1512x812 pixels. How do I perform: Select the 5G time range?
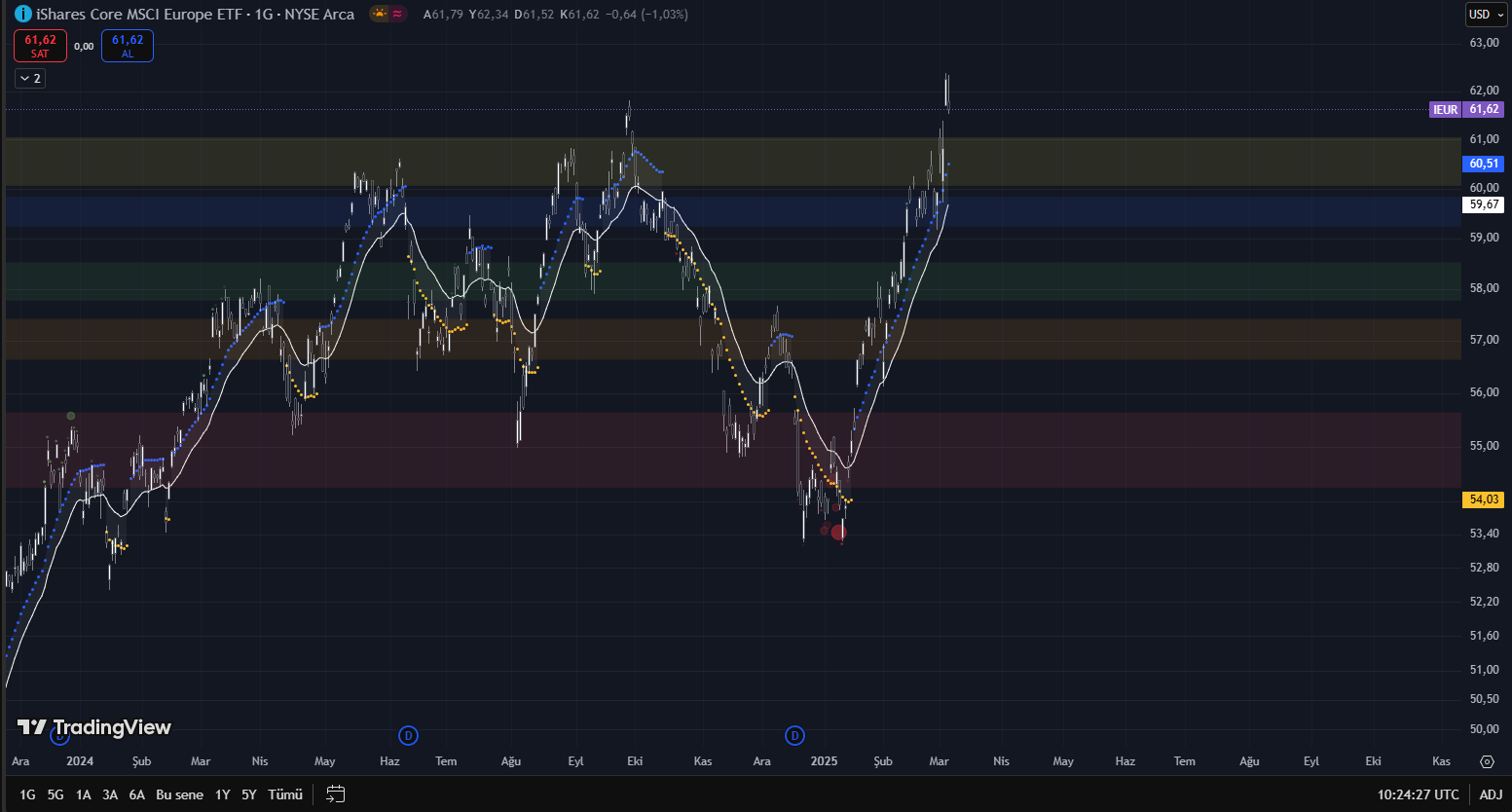pyautogui.click(x=55, y=794)
